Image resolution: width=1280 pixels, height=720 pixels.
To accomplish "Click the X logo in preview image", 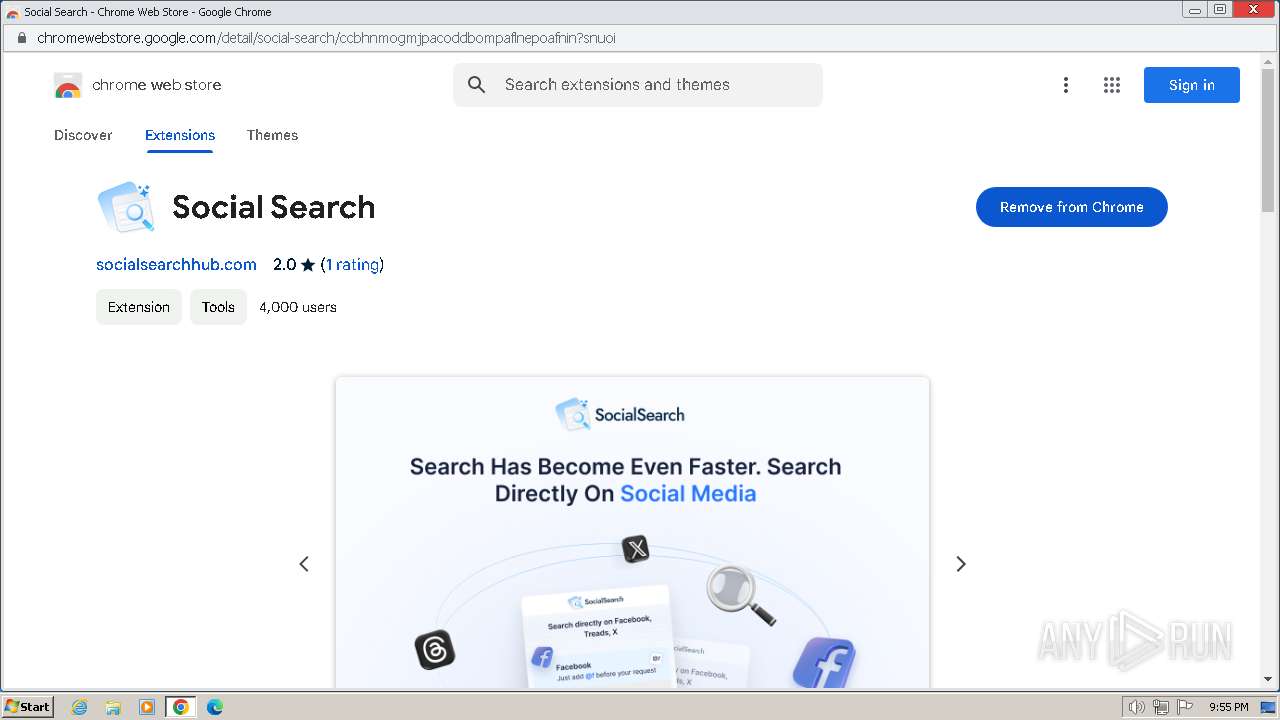I will pos(635,549).
